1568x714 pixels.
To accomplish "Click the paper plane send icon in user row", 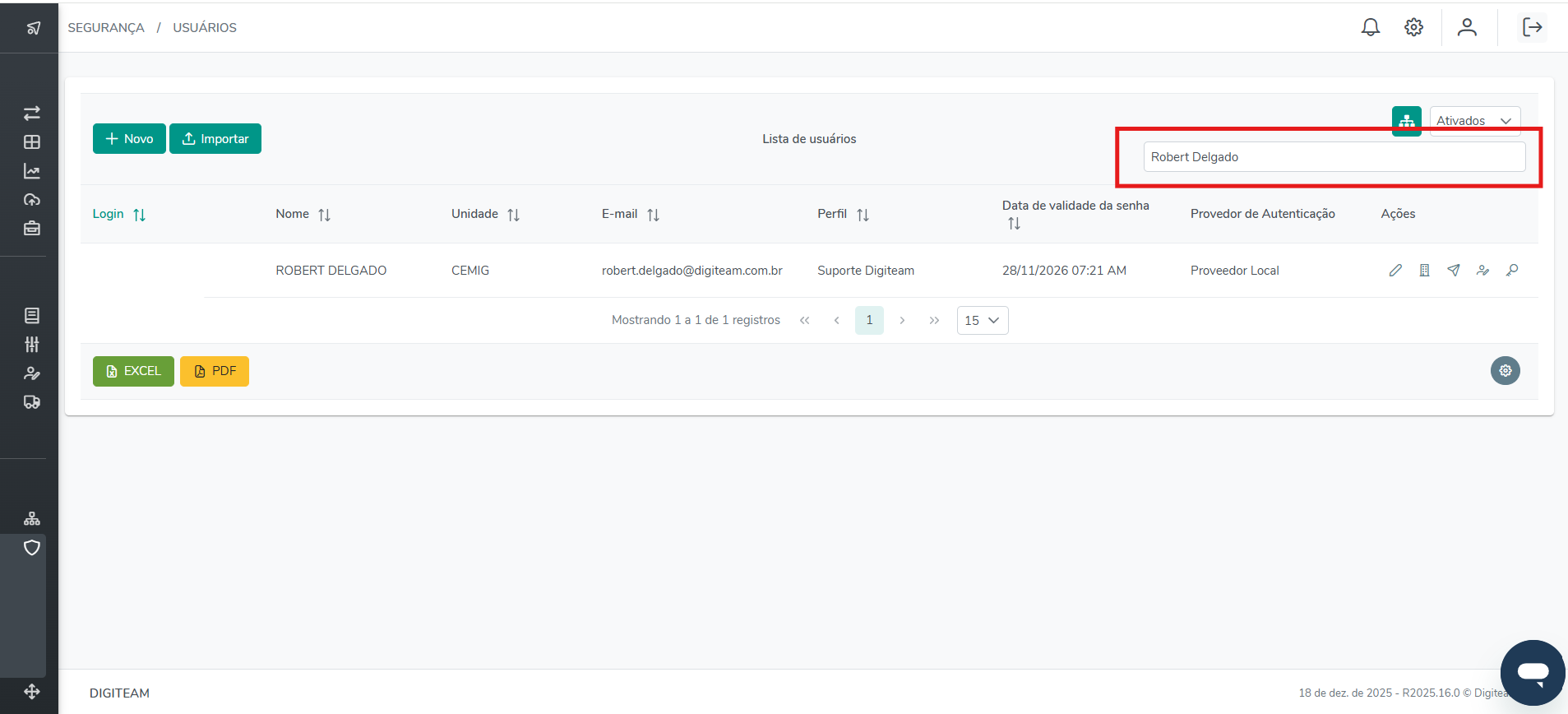I will coord(1454,271).
